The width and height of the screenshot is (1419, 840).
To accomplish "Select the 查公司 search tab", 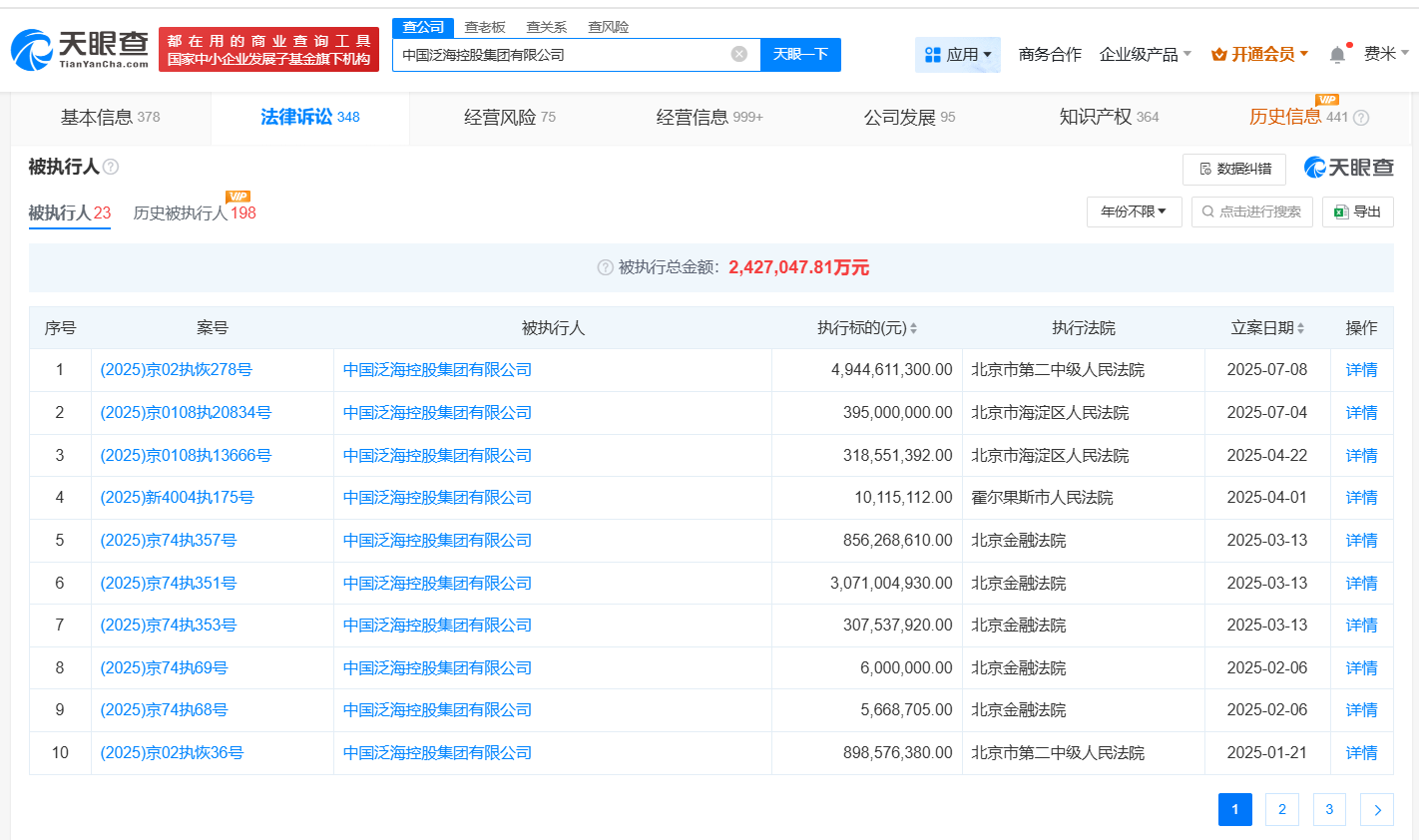I will click(x=423, y=27).
